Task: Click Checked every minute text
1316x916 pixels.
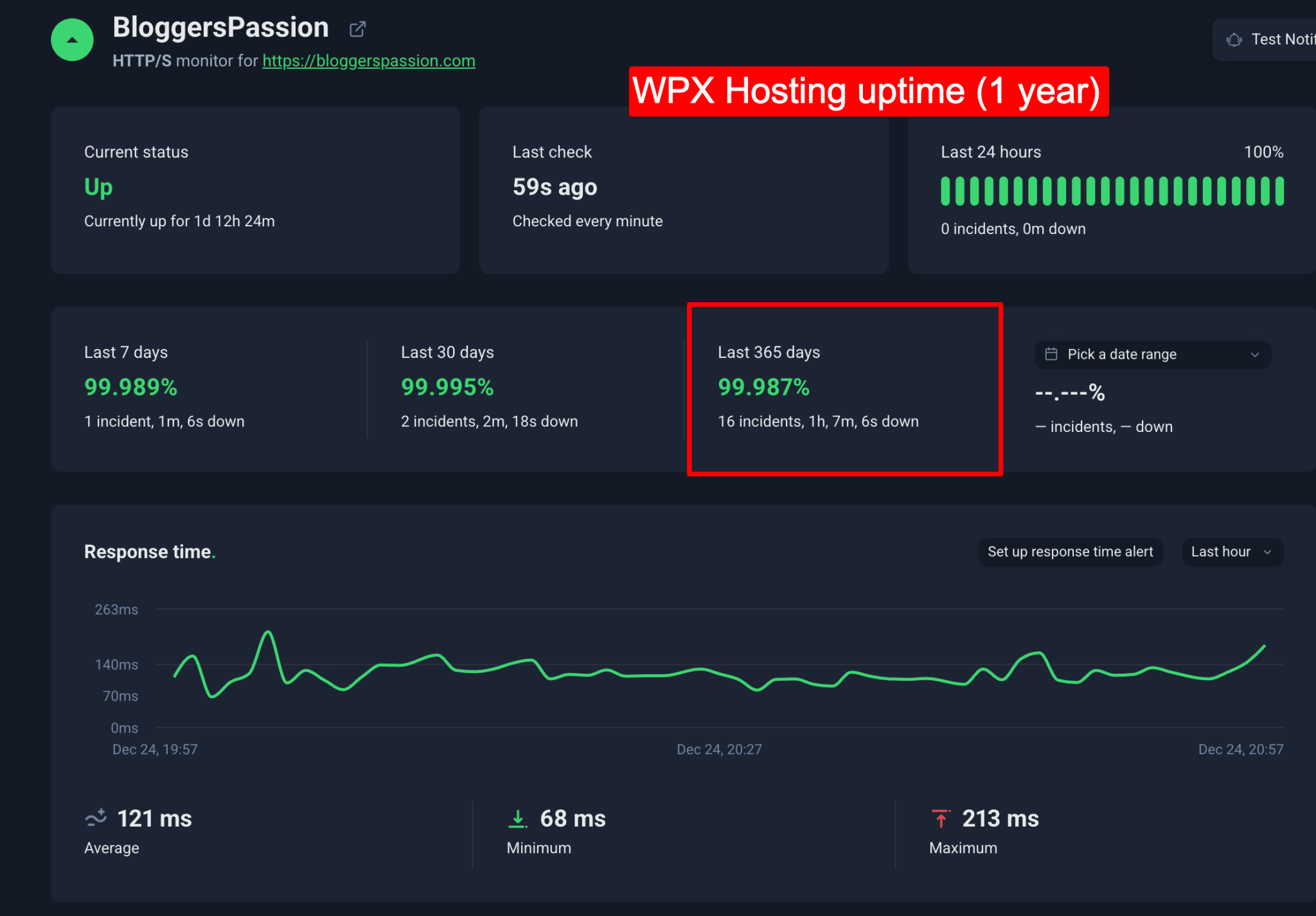Action: point(587,221)
